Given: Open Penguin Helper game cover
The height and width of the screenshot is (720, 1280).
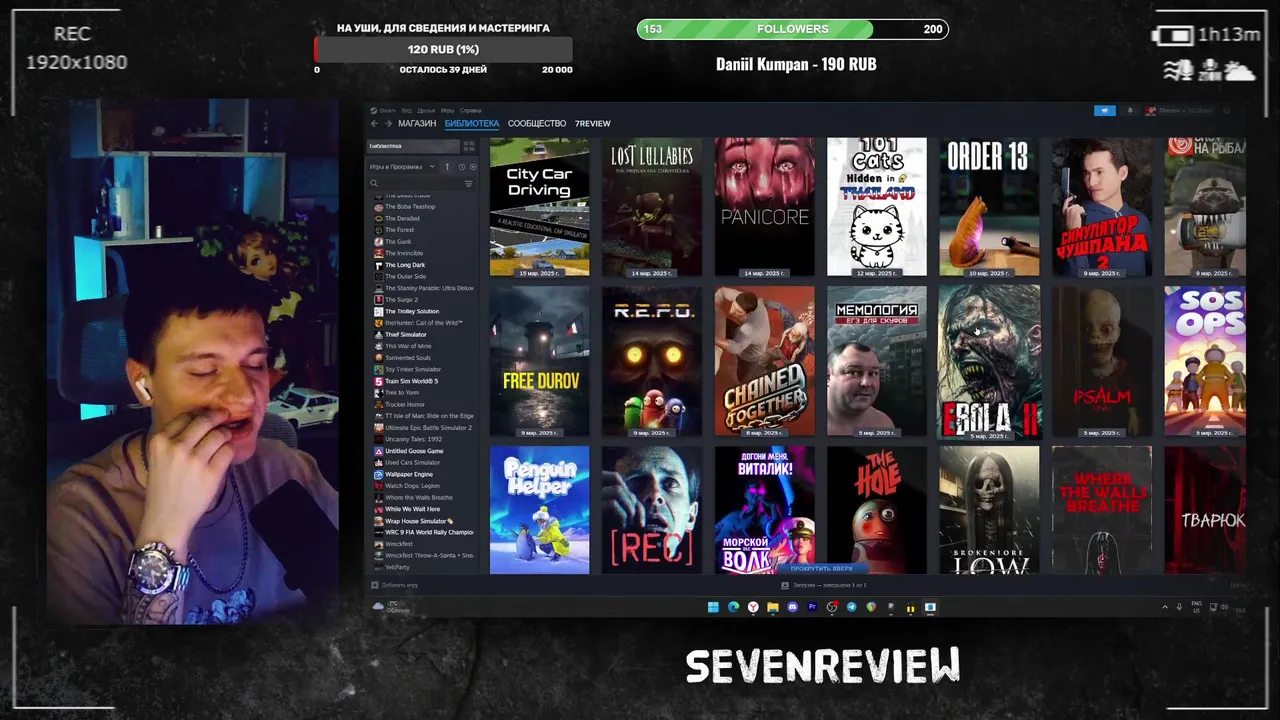Looking at the screenshot, I should 540,510.
